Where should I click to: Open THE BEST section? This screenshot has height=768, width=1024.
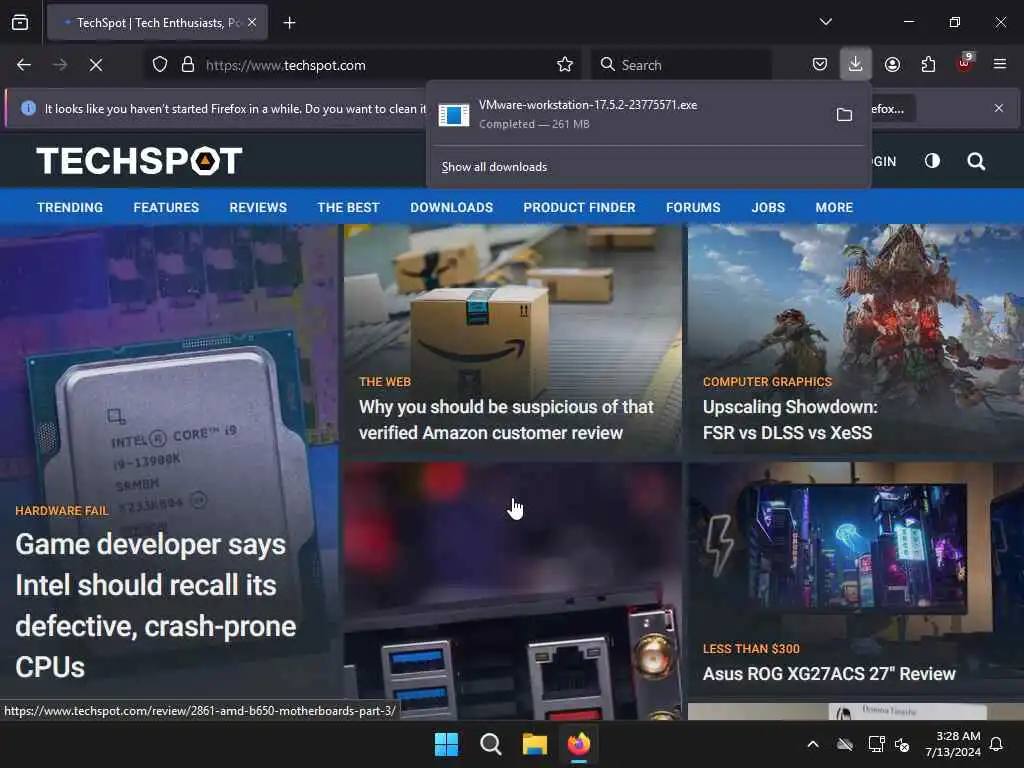point(348,208)
